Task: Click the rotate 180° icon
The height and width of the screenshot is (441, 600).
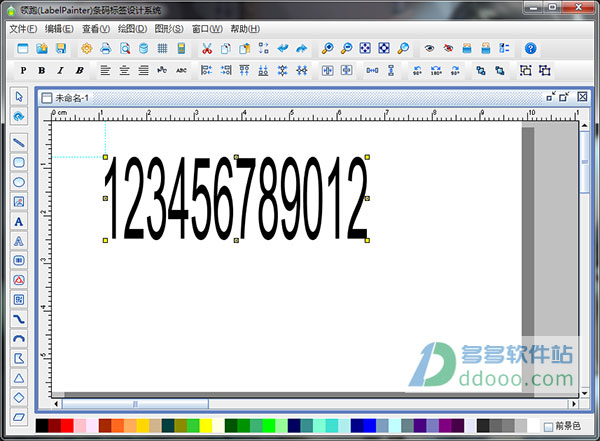Action: pyautogui.click(x=436, y=70)
